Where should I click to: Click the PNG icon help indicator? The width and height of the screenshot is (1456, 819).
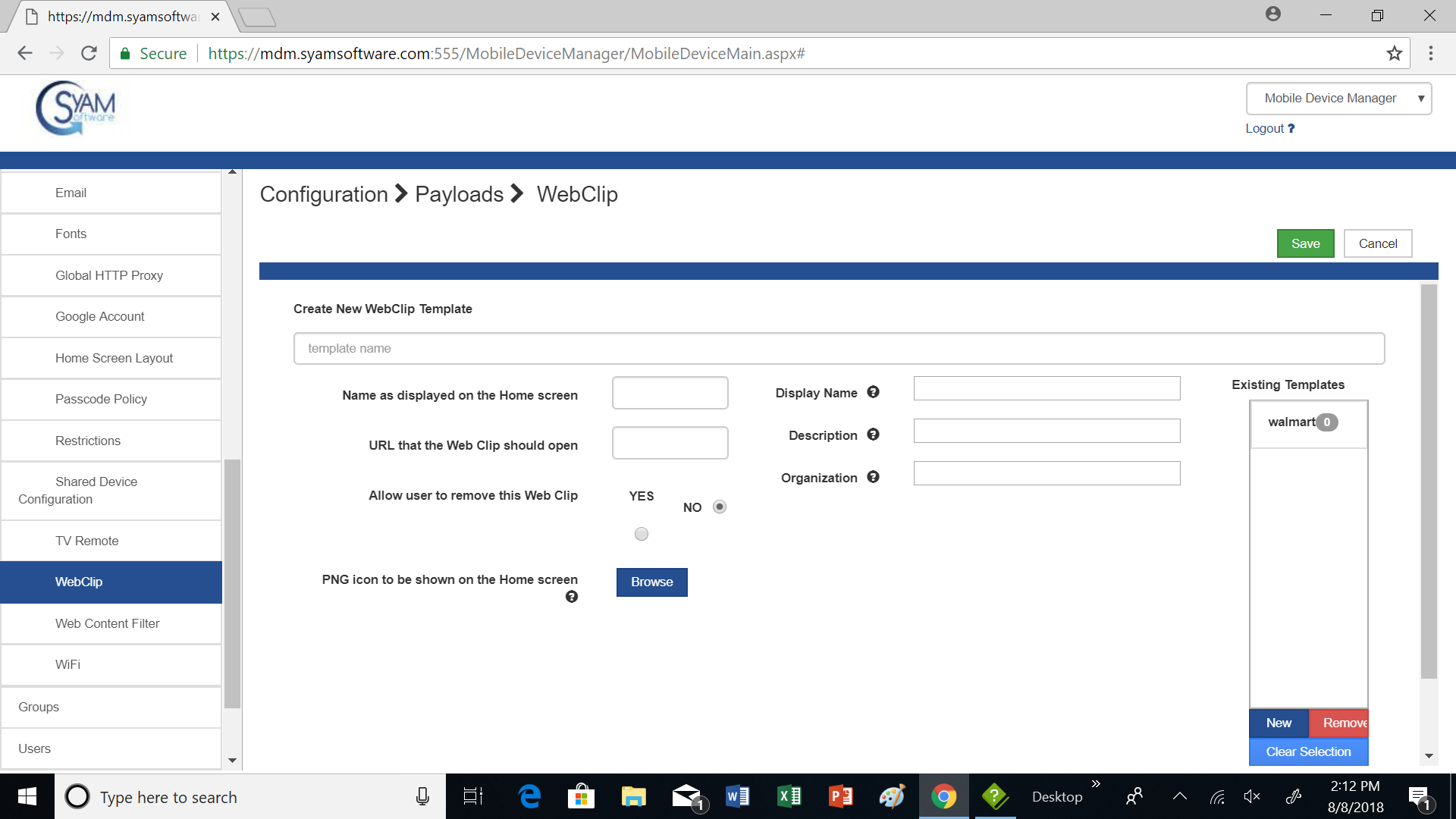pos(572,596)
